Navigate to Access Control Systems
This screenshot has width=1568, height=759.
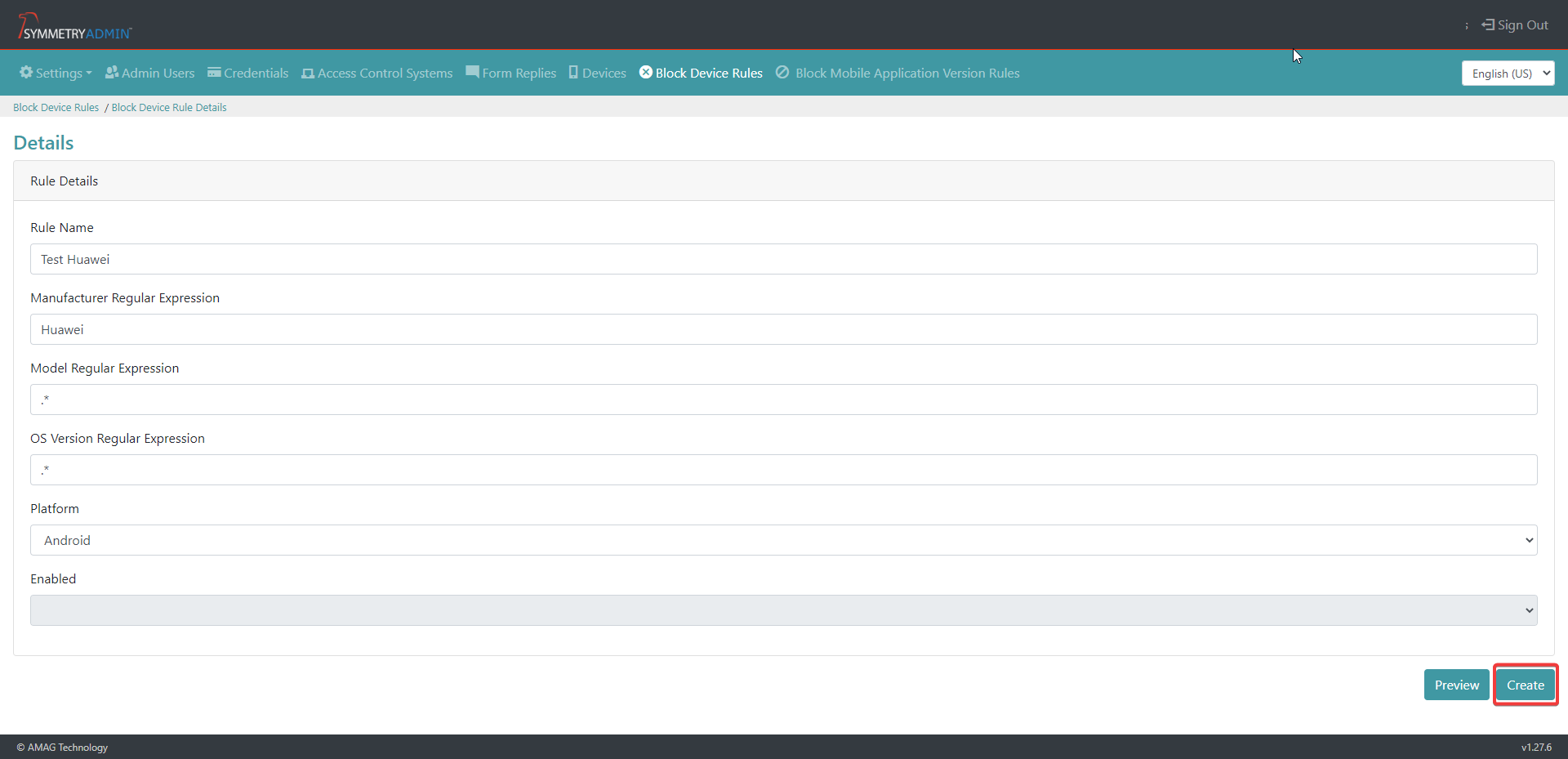[x=377, y=73]
